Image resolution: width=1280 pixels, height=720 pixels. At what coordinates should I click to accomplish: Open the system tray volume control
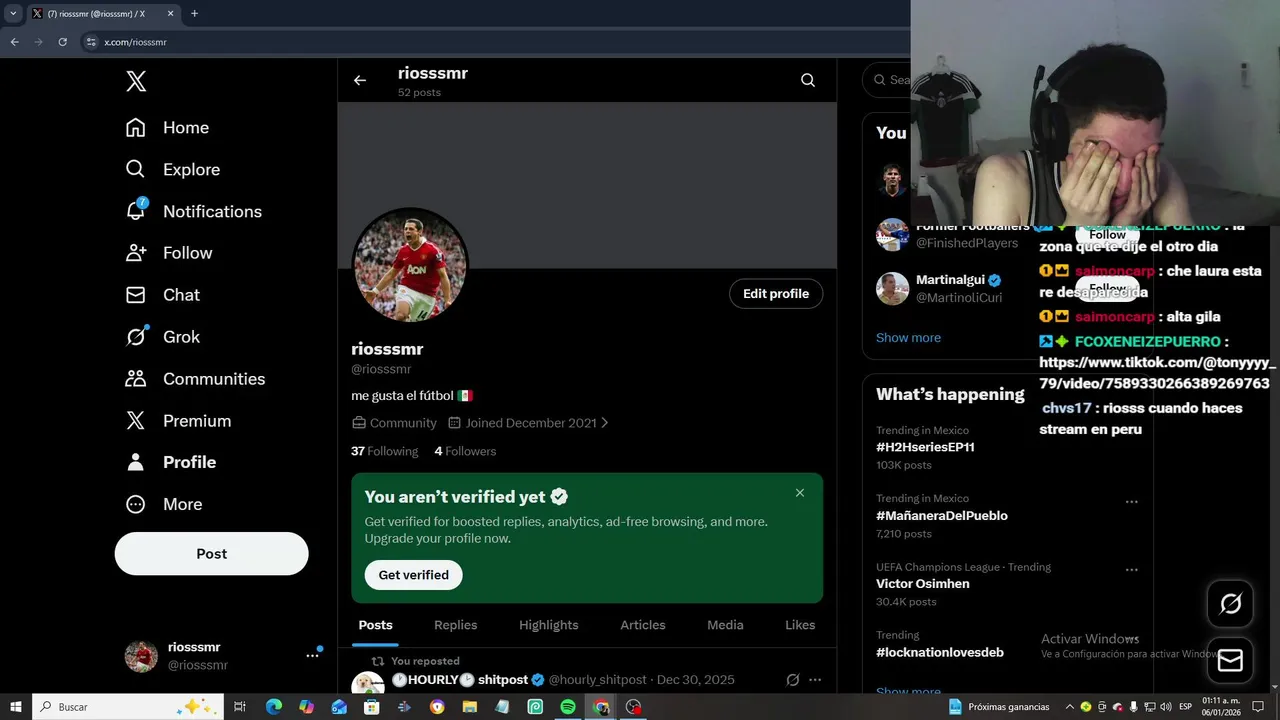[1166, 707]
